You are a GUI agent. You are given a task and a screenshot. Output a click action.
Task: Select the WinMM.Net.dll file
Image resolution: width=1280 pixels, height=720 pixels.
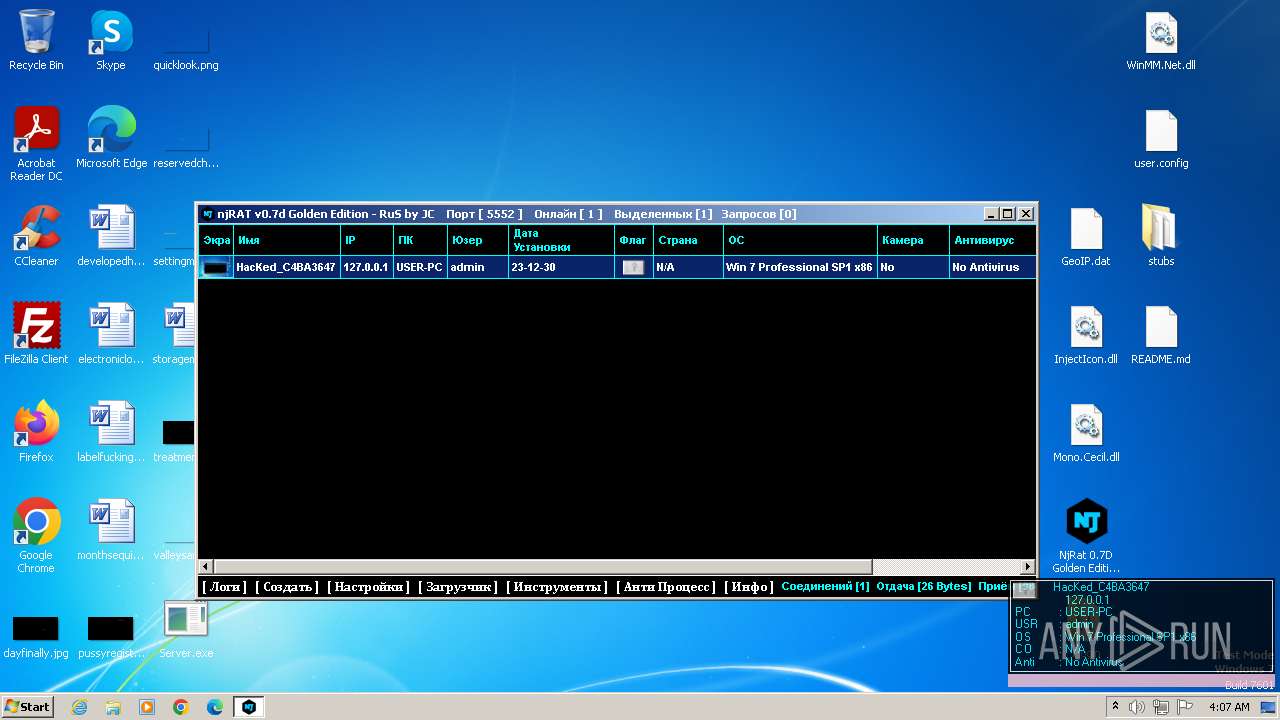(x=1161, y=41)
